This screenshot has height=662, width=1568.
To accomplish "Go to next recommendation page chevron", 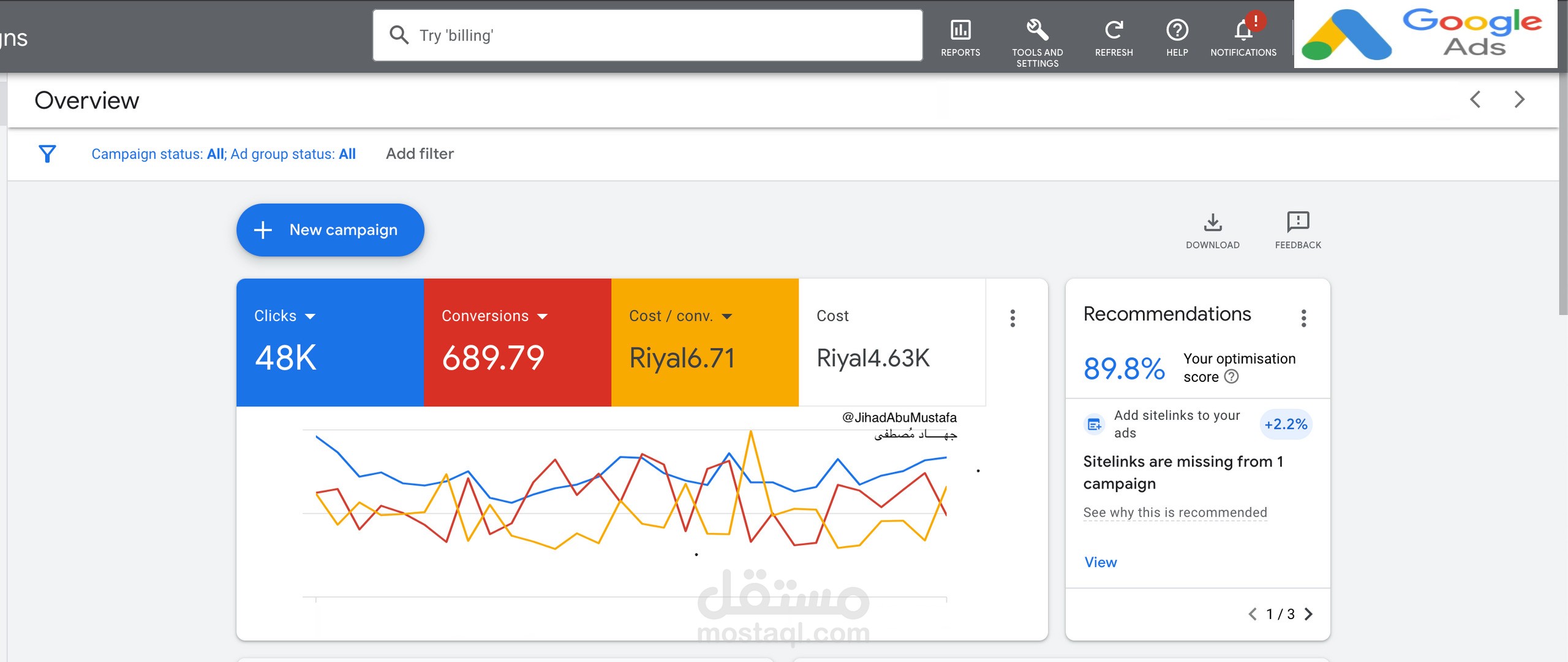I will click(1310, 614).
